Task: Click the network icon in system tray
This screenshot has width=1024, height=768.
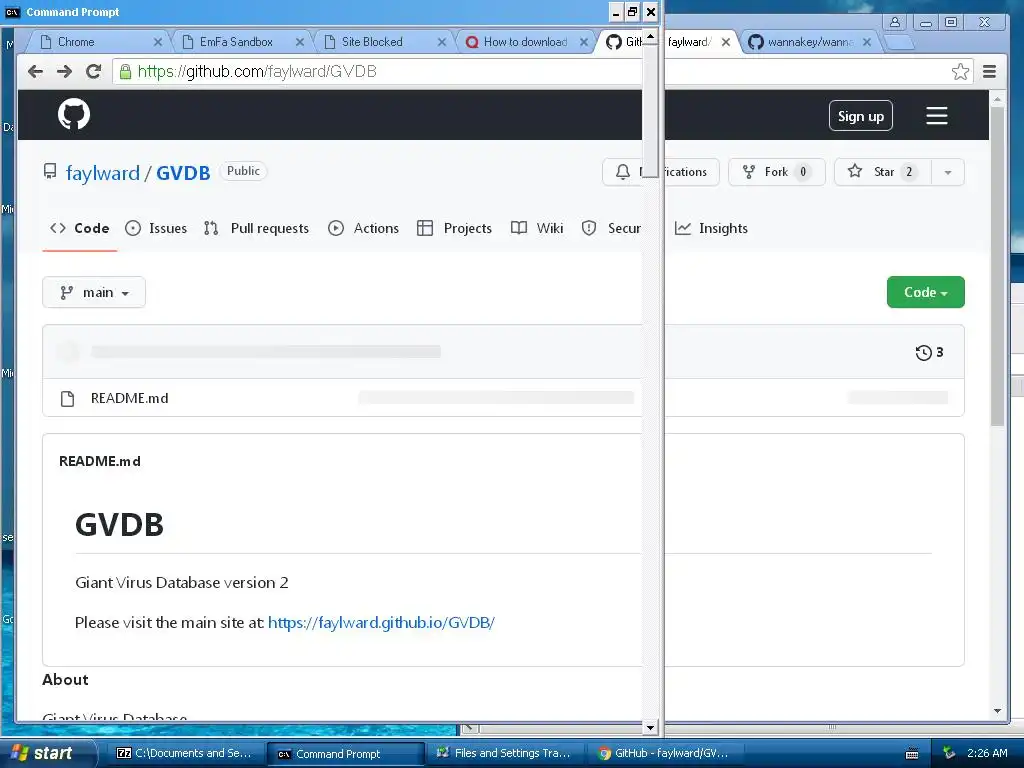Action: point(949,753)
